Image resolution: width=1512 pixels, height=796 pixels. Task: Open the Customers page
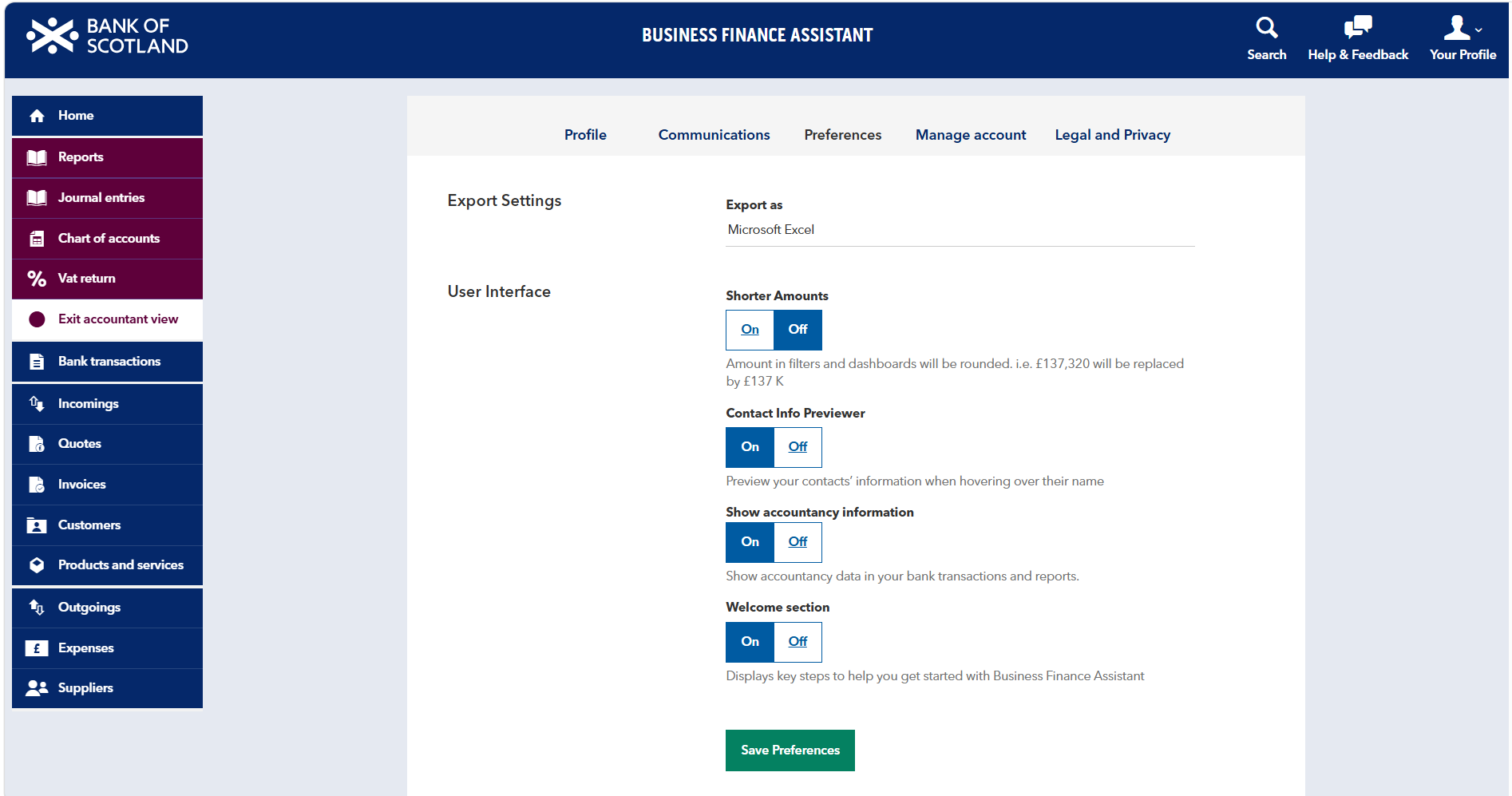pyautogui.click(x=107, y=525)
